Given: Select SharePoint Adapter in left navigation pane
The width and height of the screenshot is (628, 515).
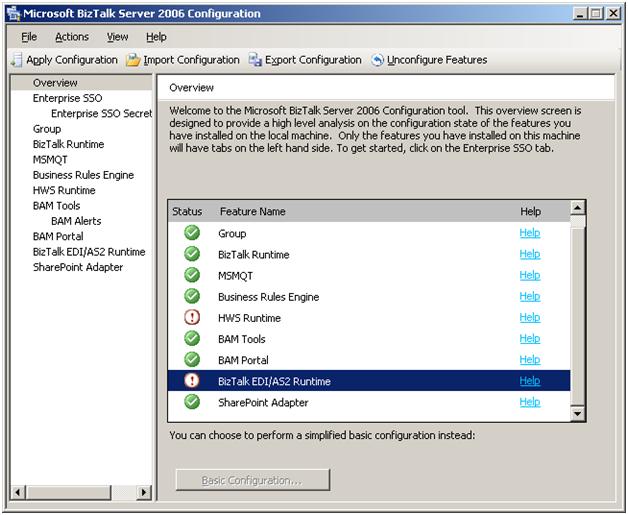Looking at the screenshot, I should pyautogui.click(x=78, y=267).
